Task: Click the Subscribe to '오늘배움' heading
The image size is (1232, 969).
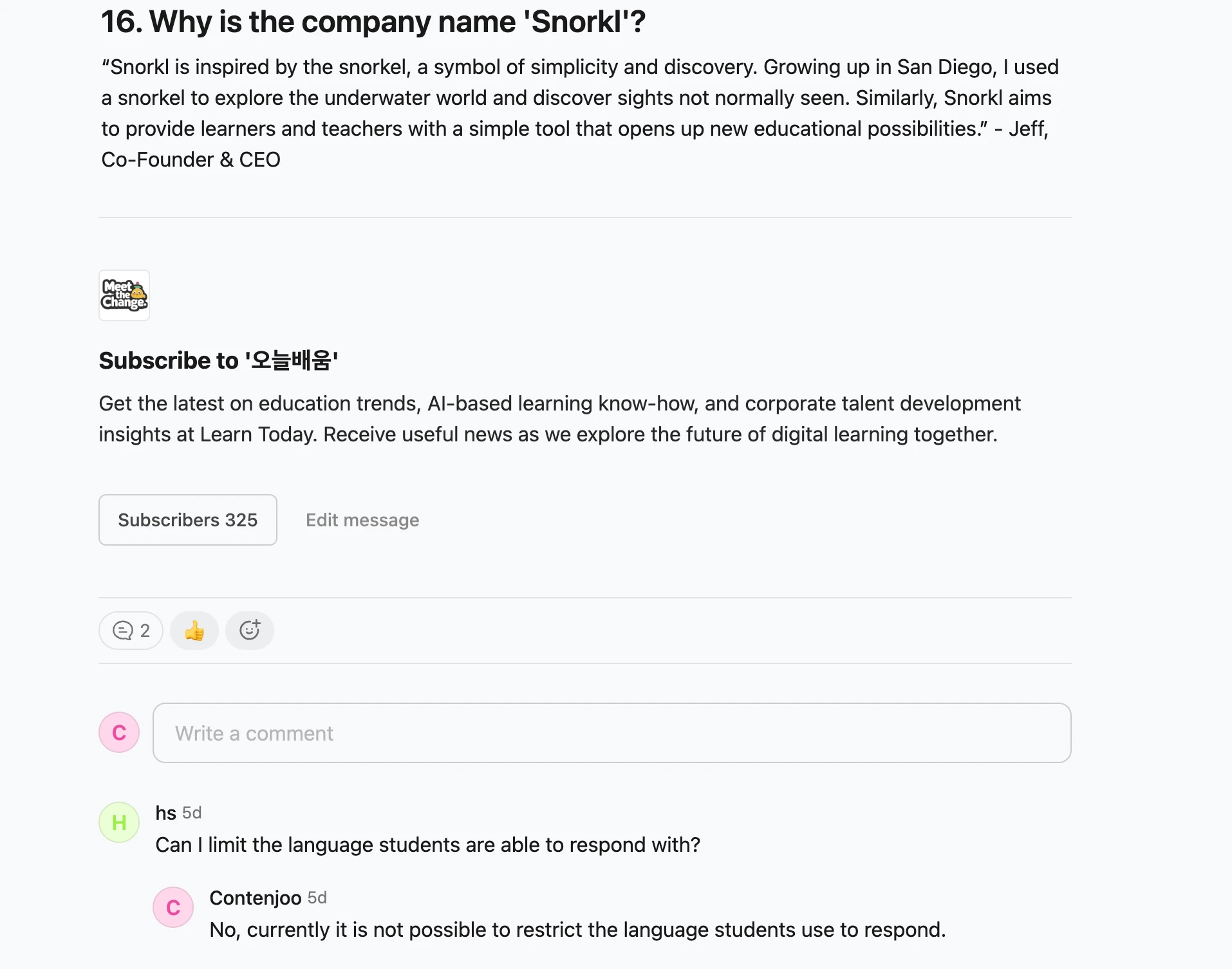Action: [x=218, y=360]
